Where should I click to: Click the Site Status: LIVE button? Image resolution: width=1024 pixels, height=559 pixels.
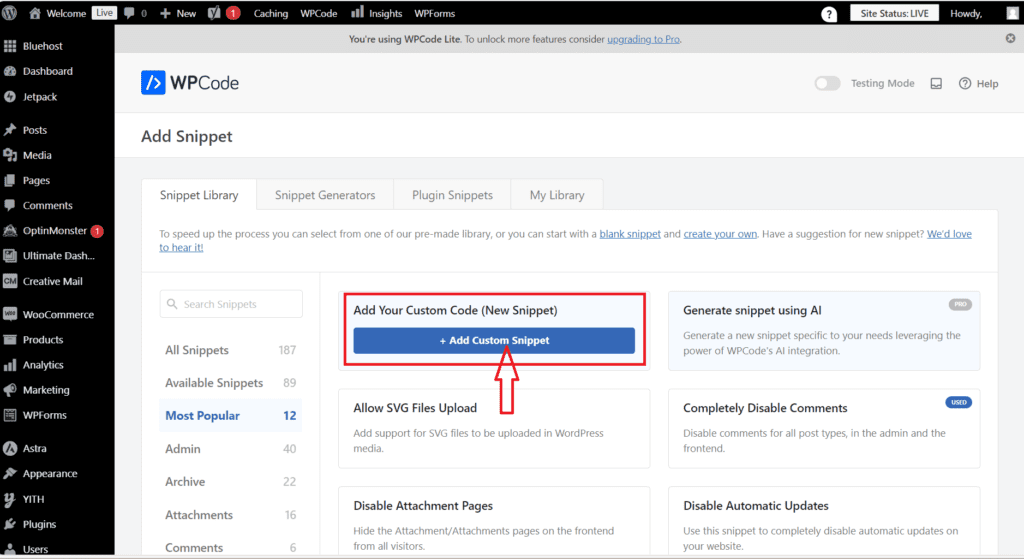point(894,13)
